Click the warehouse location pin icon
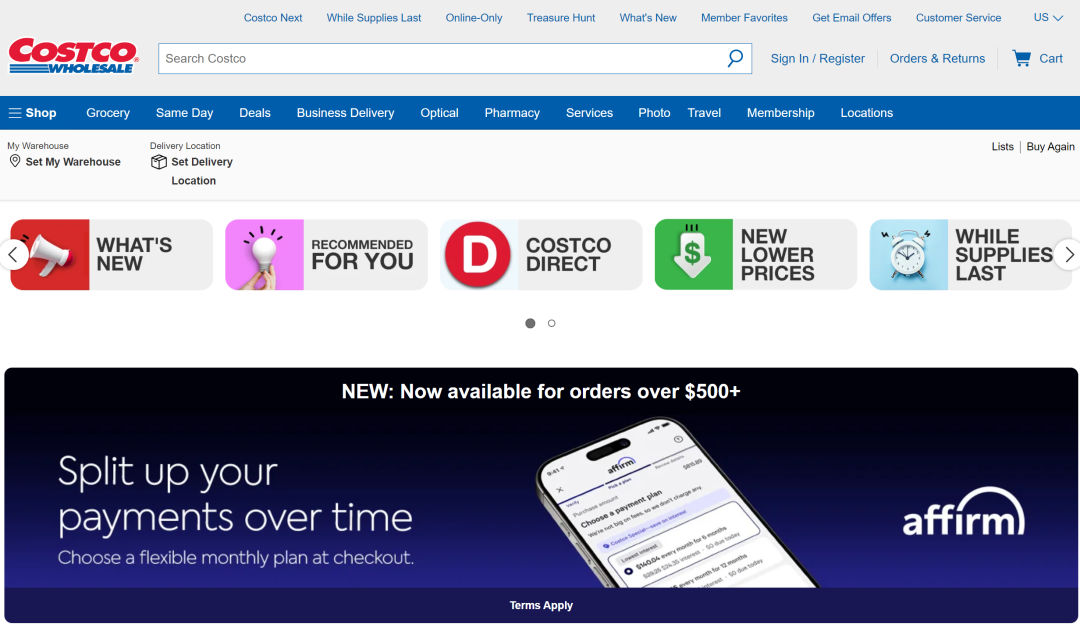 (x=14, y=161)
